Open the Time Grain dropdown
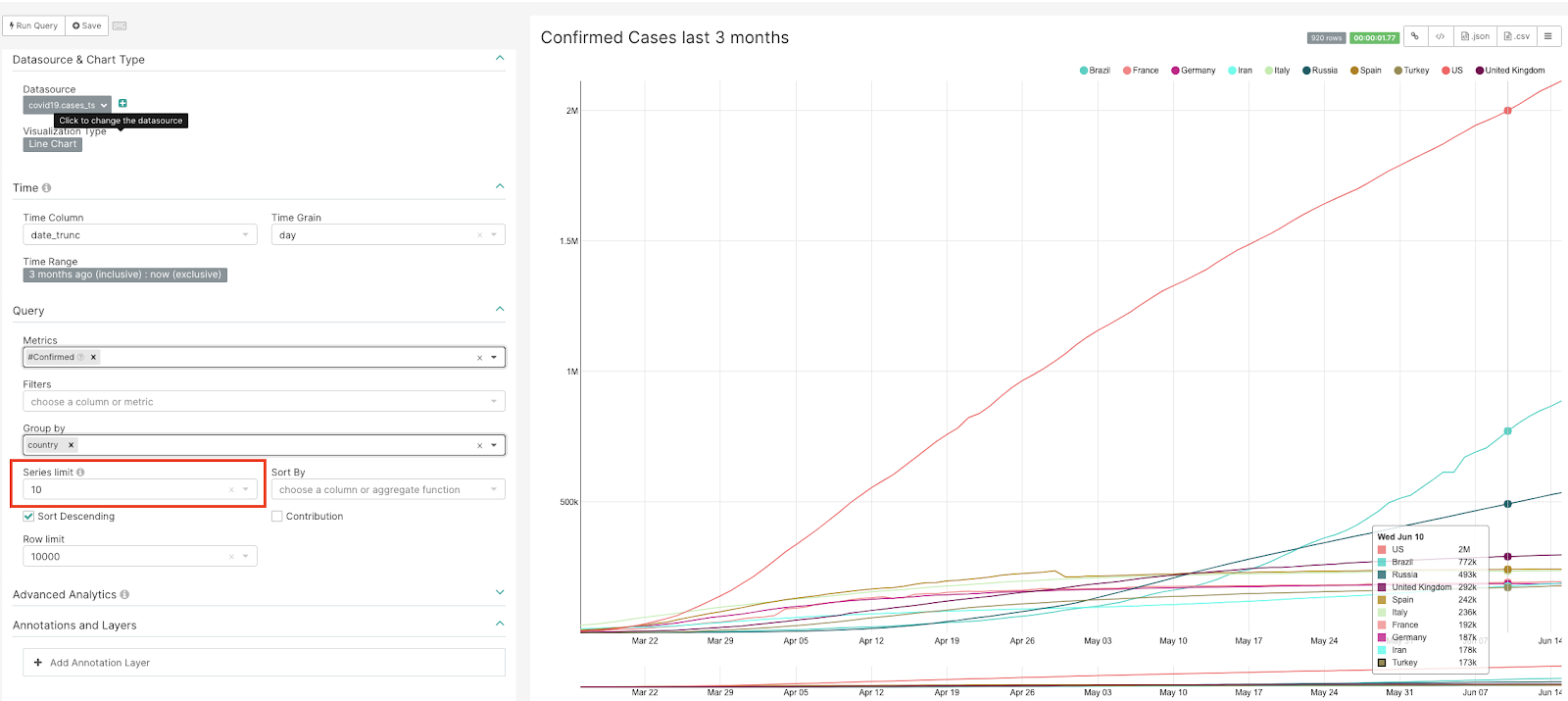 pyautogui.click(x=387, y=235)
